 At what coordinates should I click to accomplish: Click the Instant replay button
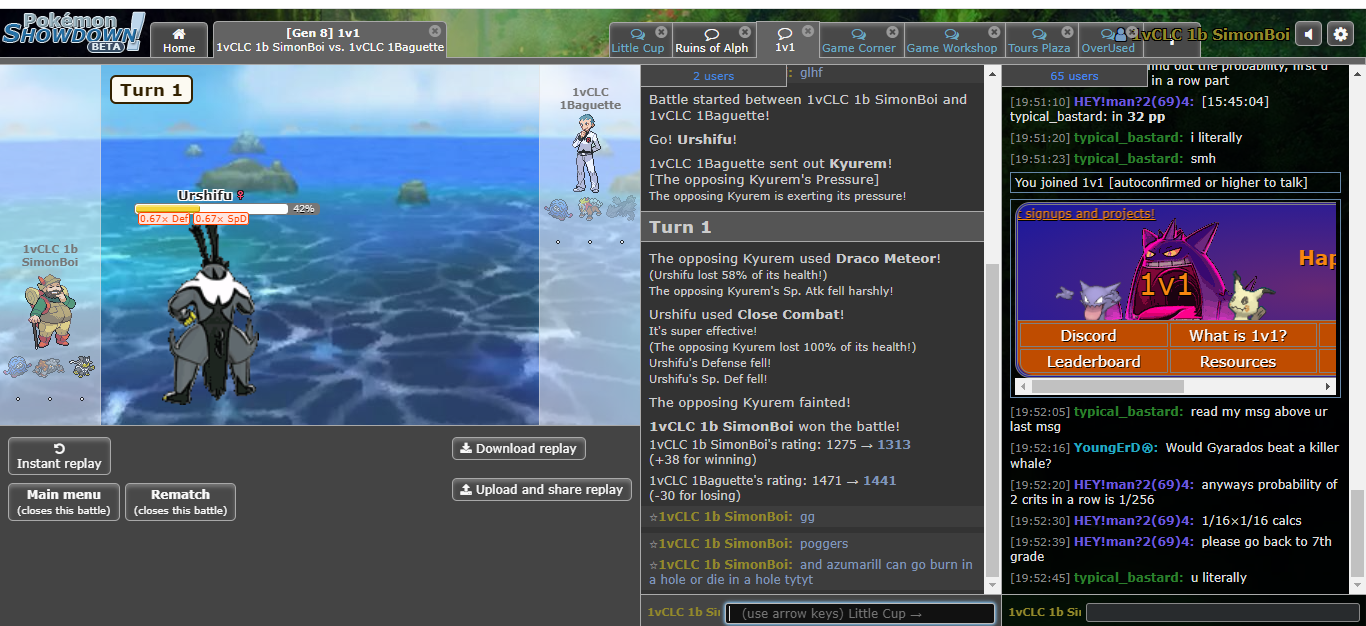pyautogui.click(x=59, y=456)
